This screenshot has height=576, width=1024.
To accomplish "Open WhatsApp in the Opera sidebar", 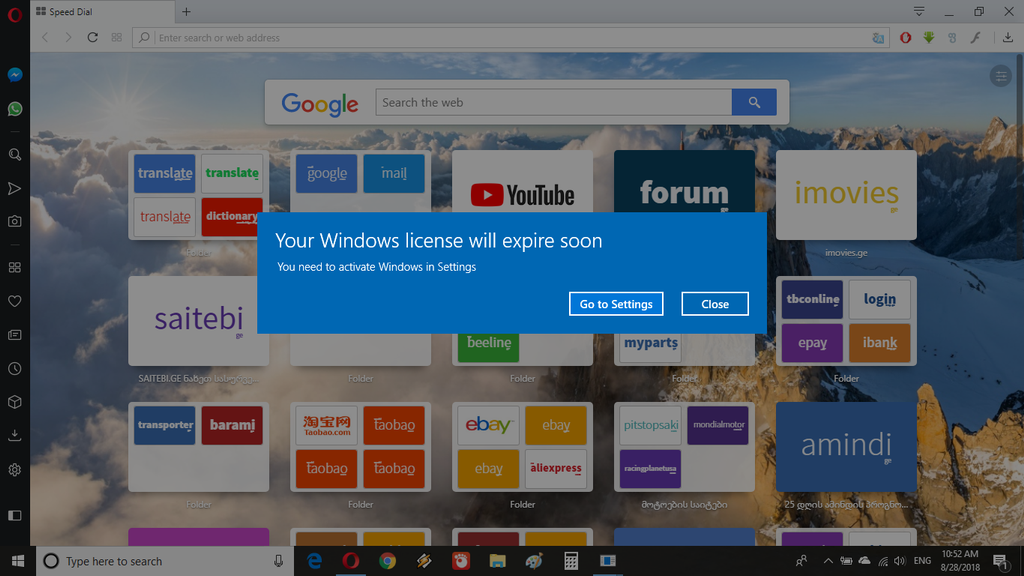I will tap(14, 109).
